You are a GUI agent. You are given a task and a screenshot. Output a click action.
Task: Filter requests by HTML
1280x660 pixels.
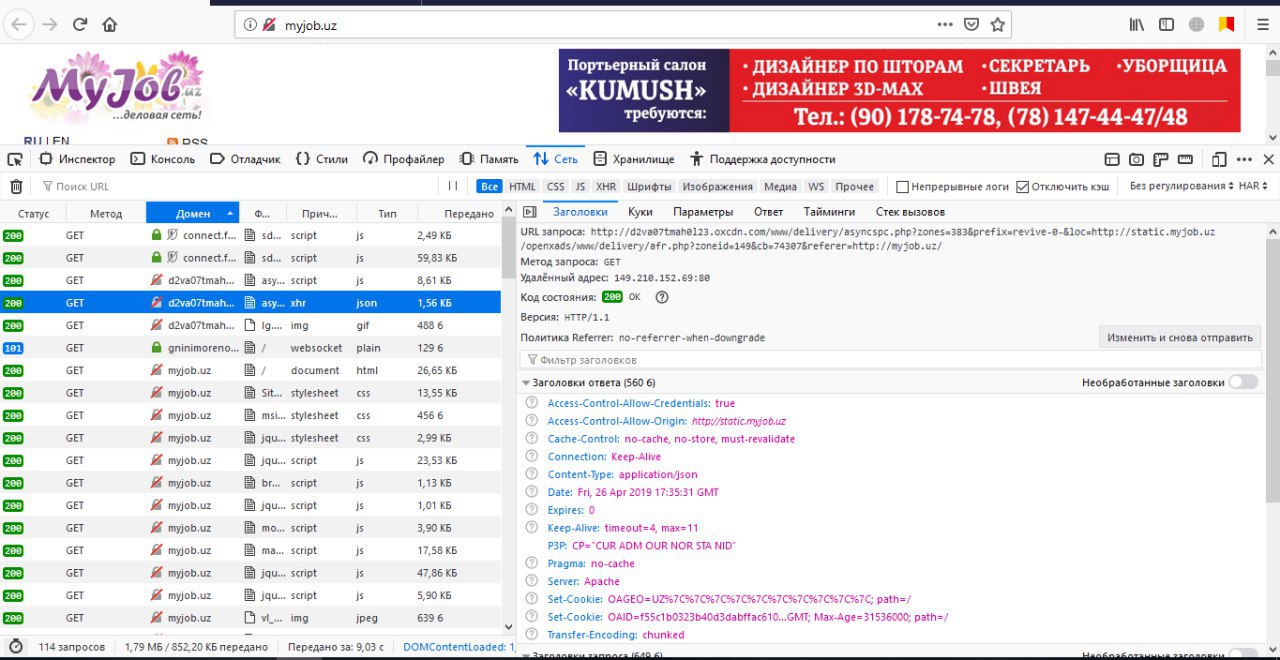pos(522,186)
